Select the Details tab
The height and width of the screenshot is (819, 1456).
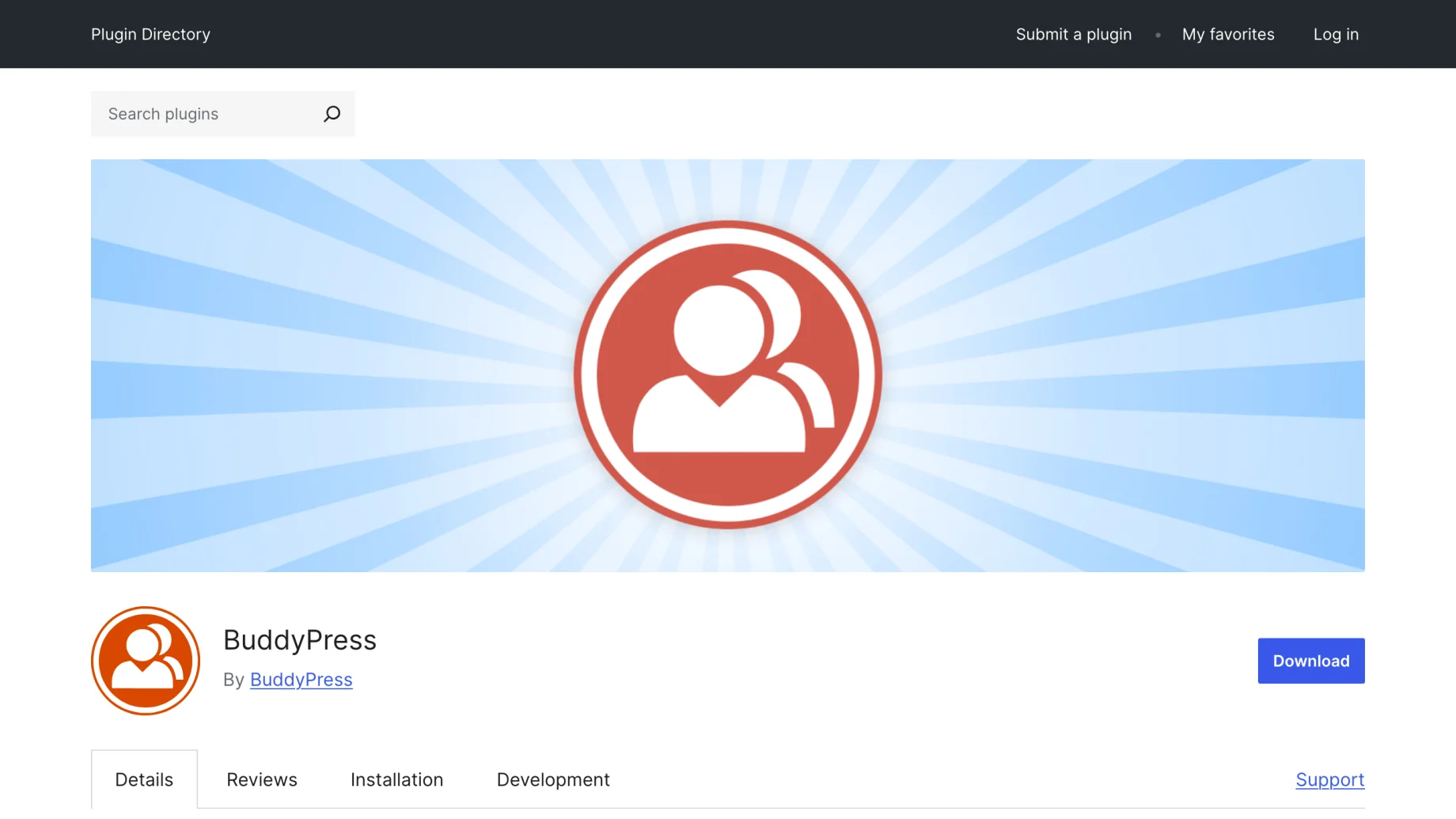pos(144,779)
